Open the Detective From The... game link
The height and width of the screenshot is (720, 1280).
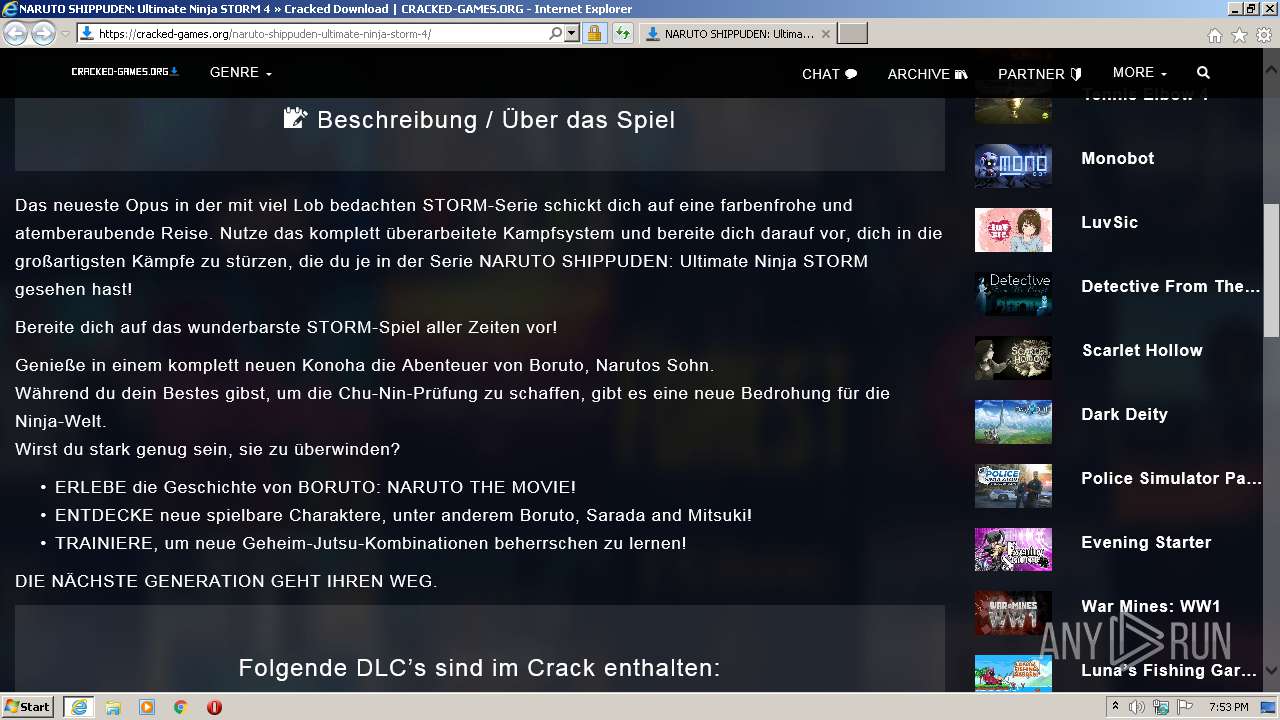(x=1170, y=286)
